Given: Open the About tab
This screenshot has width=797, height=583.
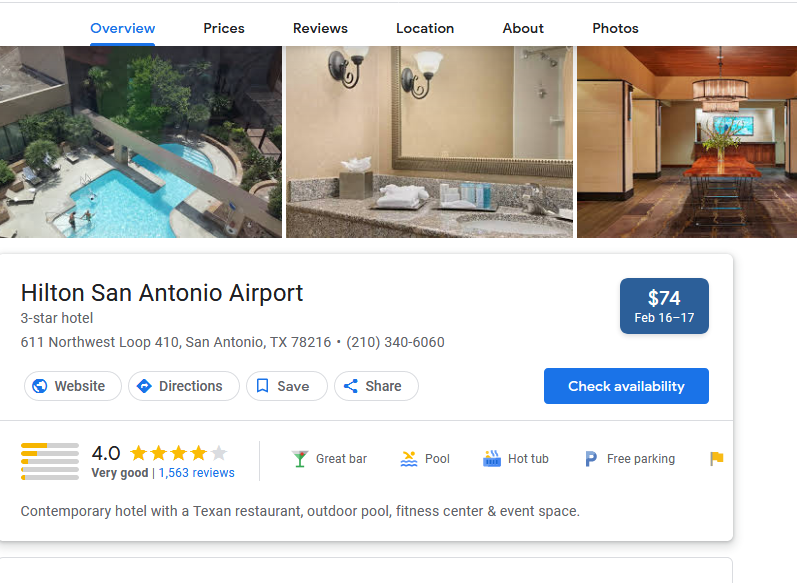Looking at the screenshot, I should click(523, 28).
